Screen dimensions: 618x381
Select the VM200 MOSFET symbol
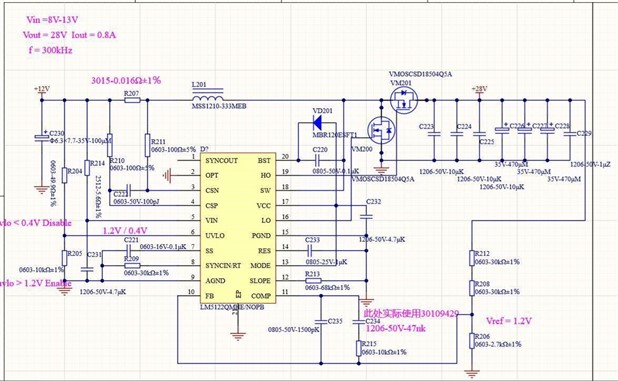coord(381,130)
